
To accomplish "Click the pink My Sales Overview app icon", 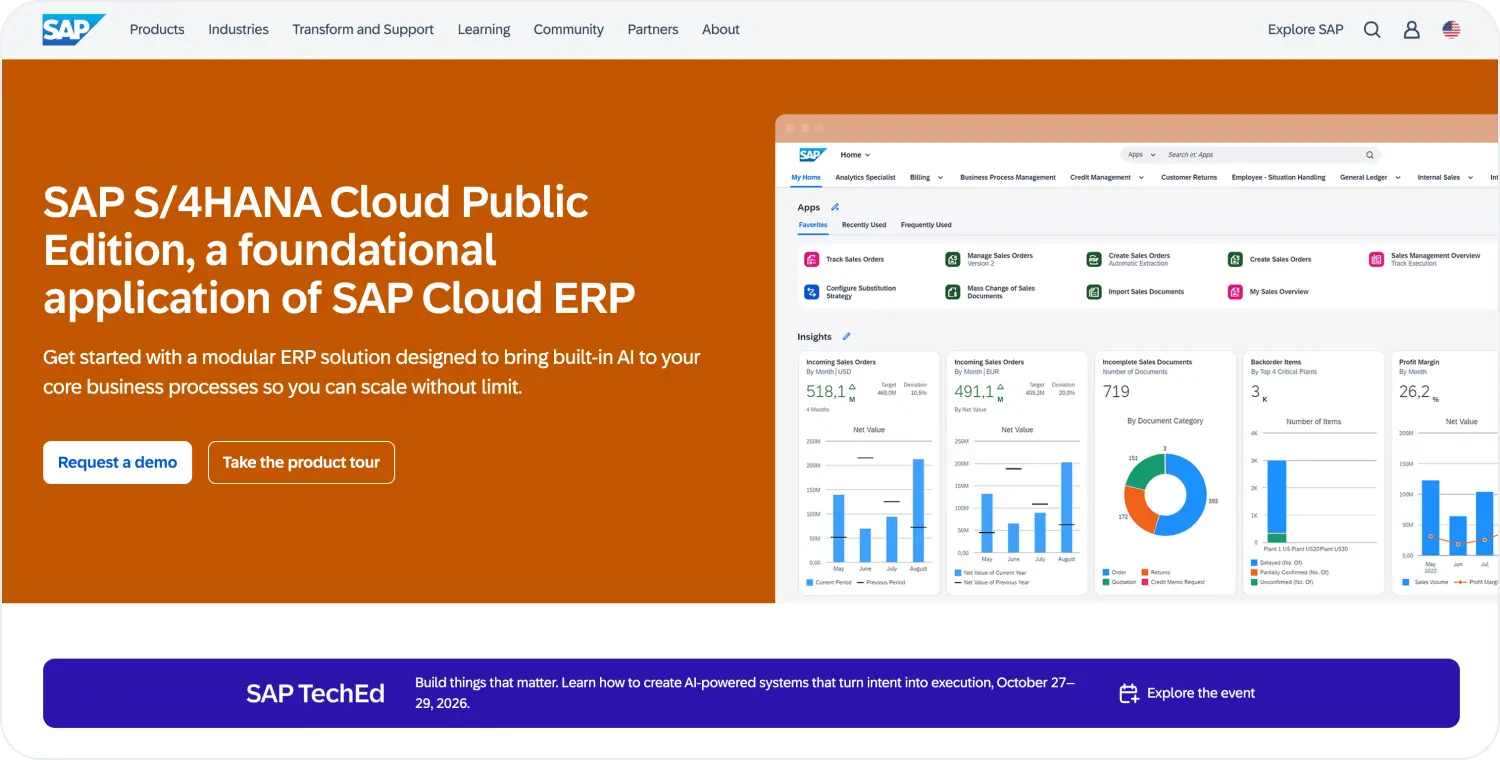I will (x=1236, y=292).
